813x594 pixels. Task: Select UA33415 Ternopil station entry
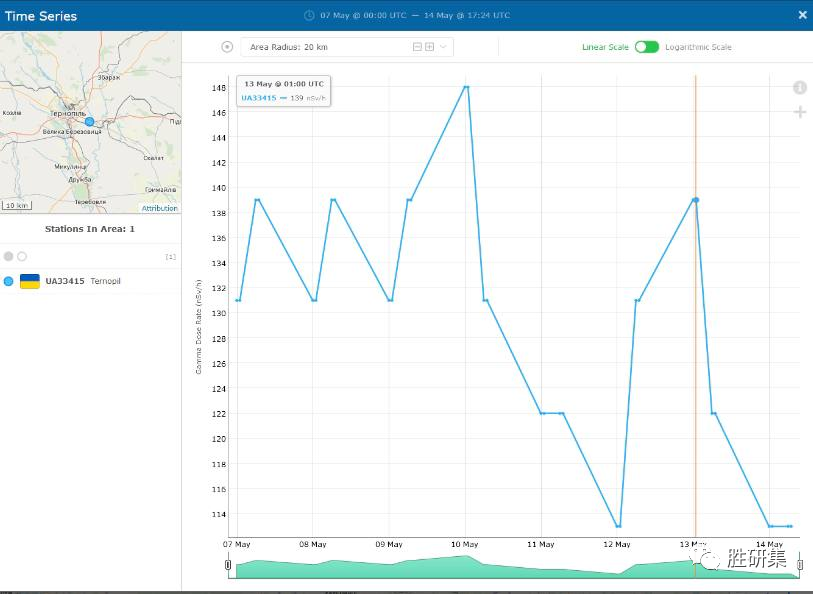coord(82,281)
